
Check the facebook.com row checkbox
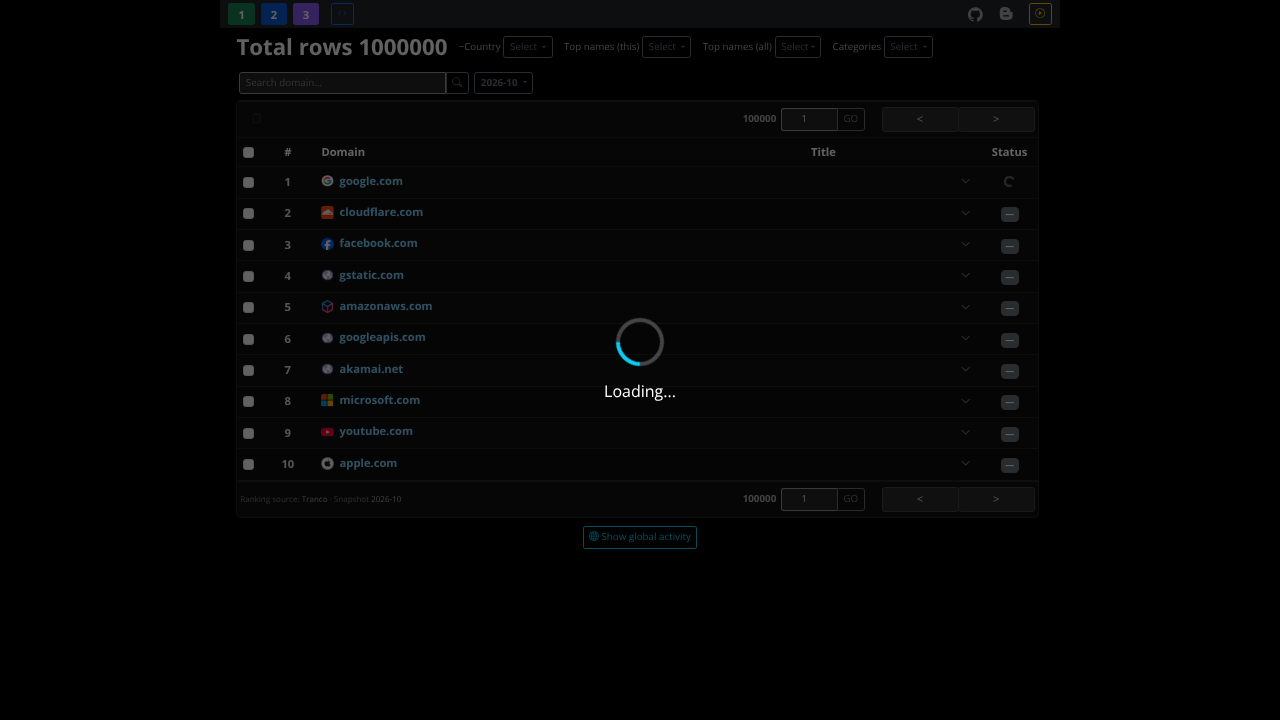coord(248,245)
